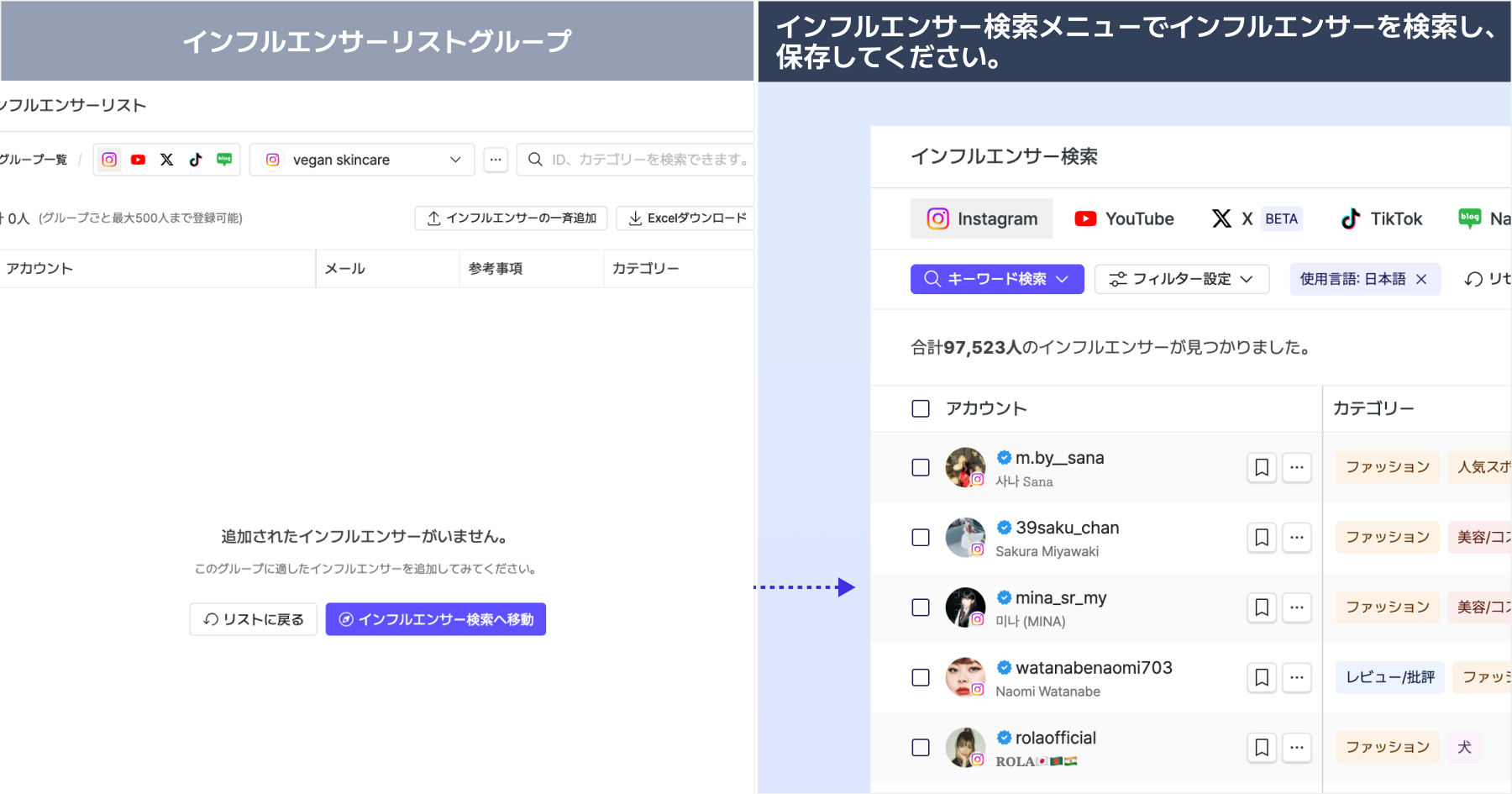The width and height of the screenshot is (1512, 794).
Task: Expand the キーワード検索 dropdown
Action: (996, 279)
